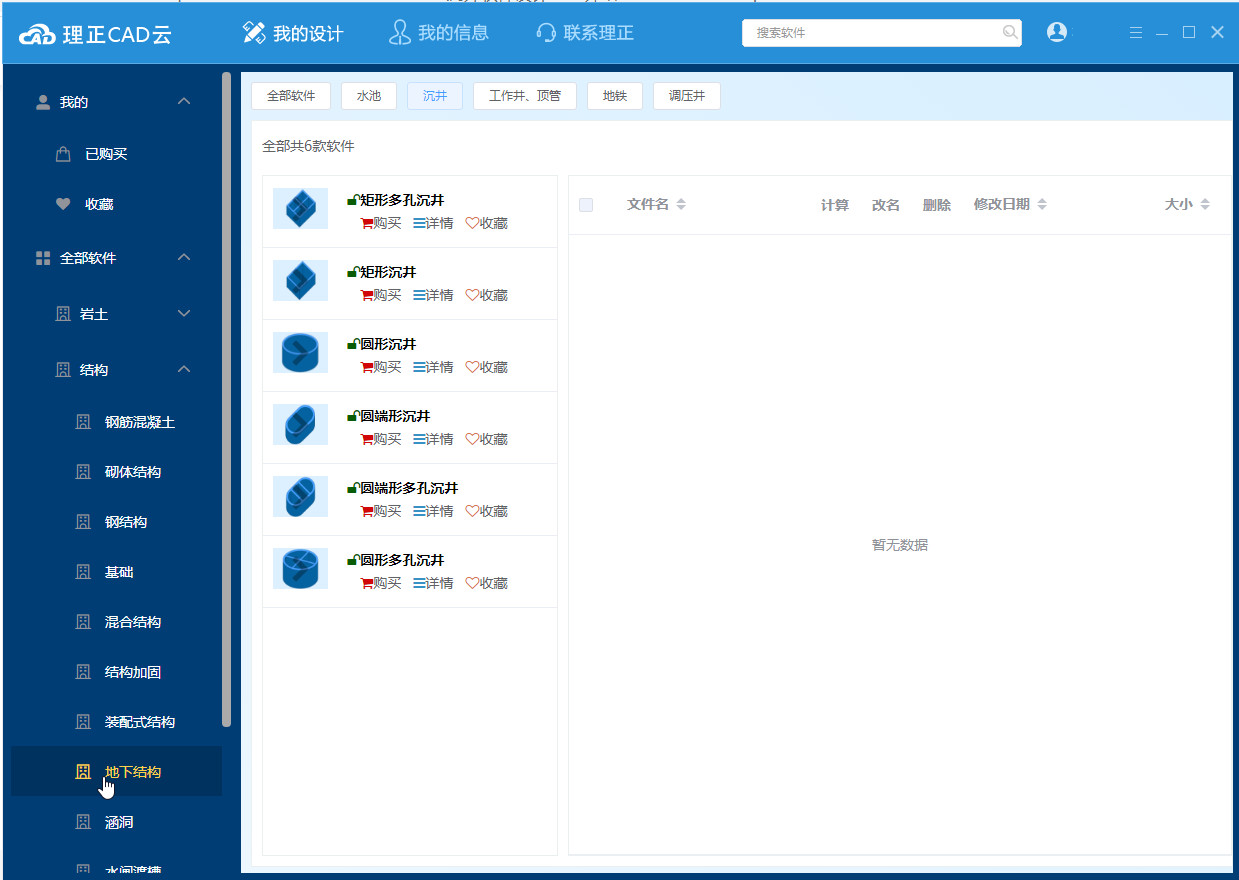
Task: Favorite 圆端形多孔沉井 with heart 收藏
Action: pos(487,511)
